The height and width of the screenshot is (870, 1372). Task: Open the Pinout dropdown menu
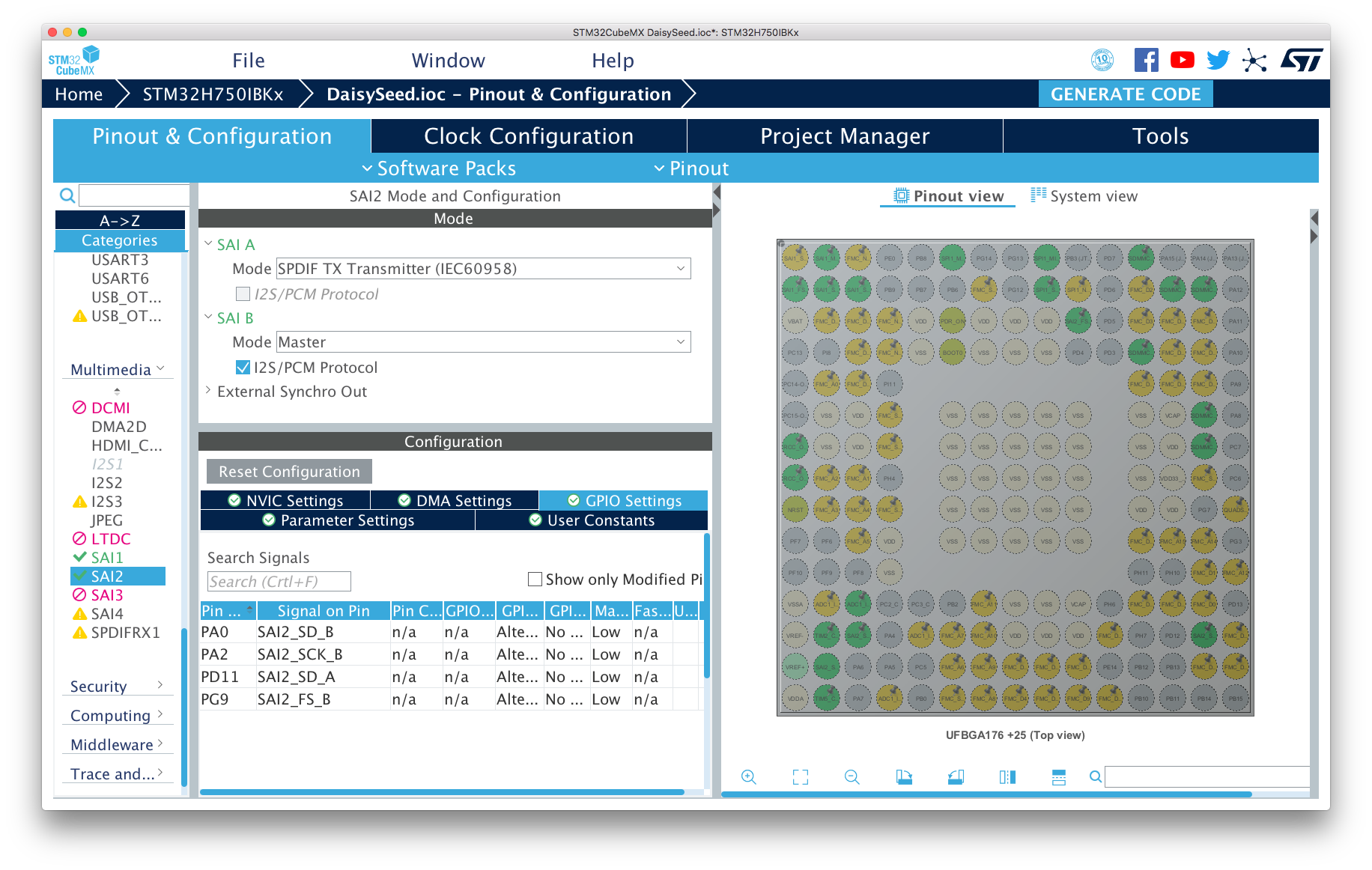pyautogui.click(x=691, y=168)
